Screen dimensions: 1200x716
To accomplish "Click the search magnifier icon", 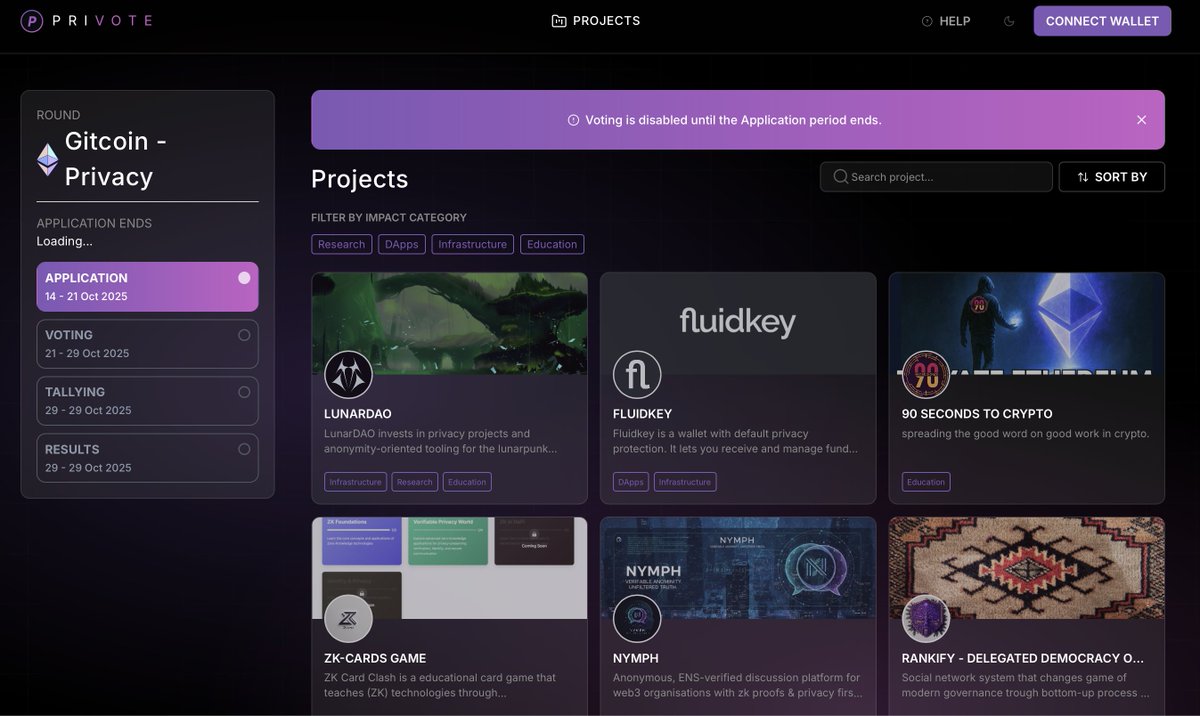I will click(x=841, y=177).
